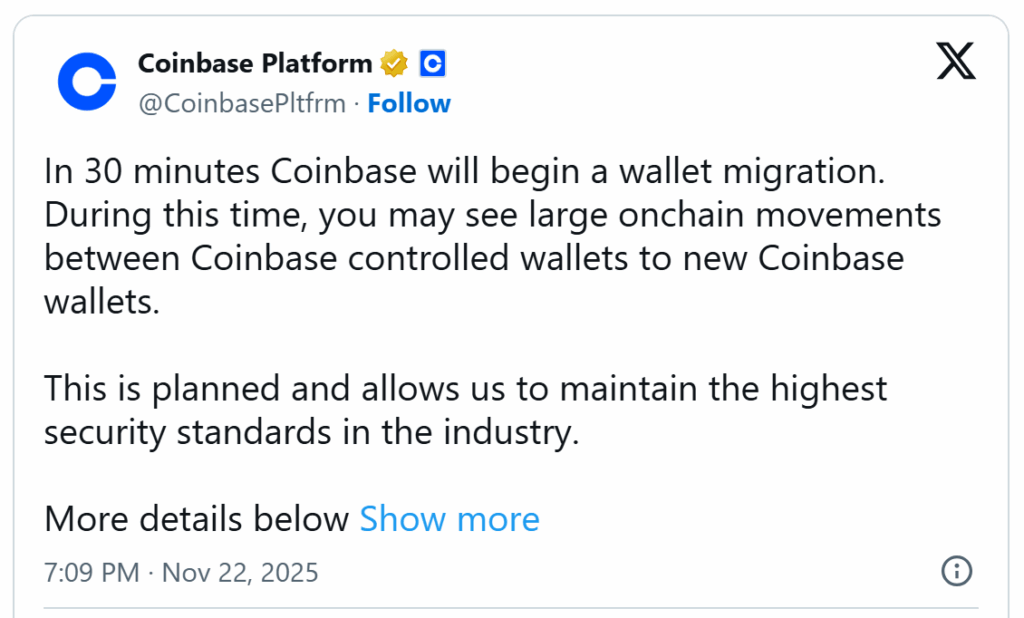Open the tweet info circle icon
Screen dimensions: 1024x618
pyautogui.click(x=957, y=571)
